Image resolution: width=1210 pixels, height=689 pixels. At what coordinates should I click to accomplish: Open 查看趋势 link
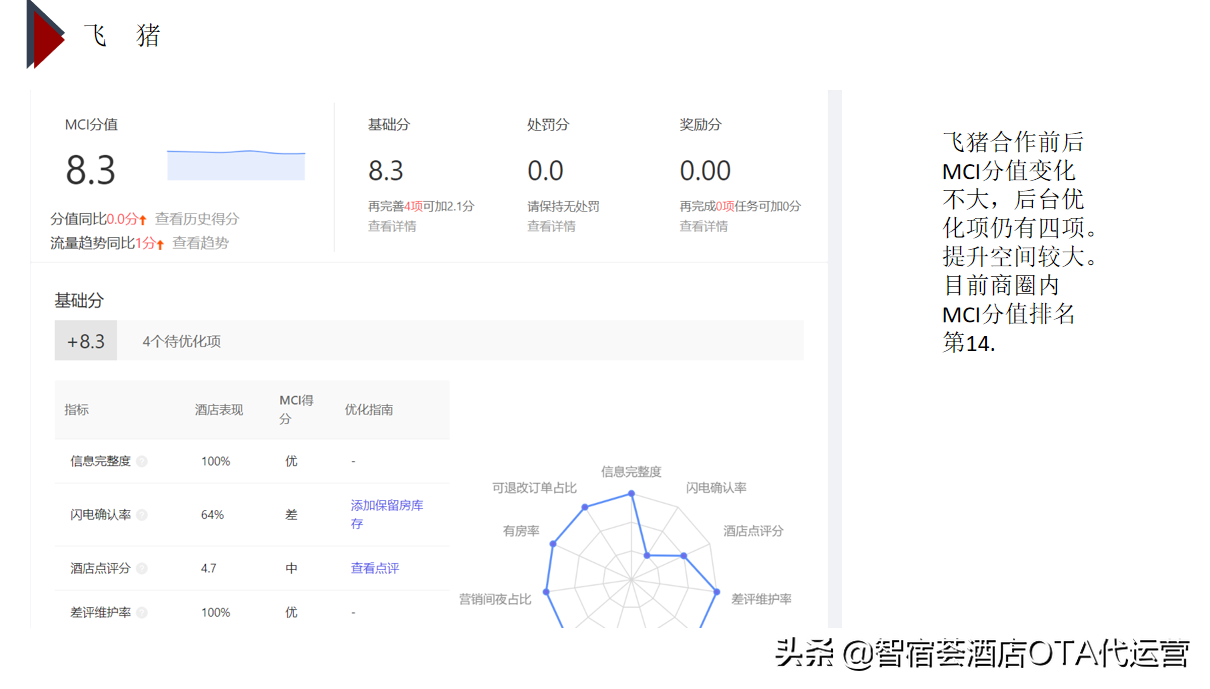pyautogui.click(x=200, y=243)
